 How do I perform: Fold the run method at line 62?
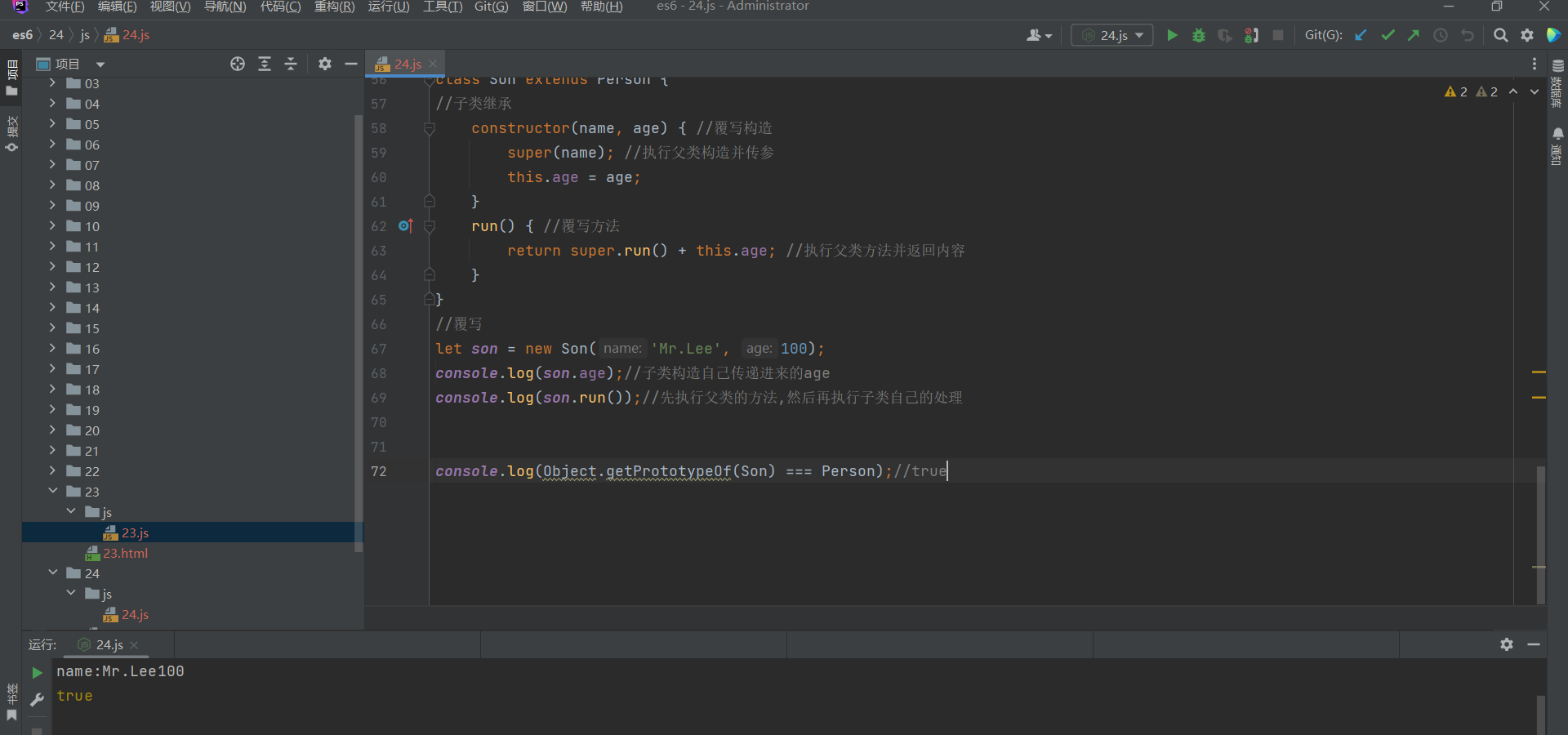[x=430, y=226]
